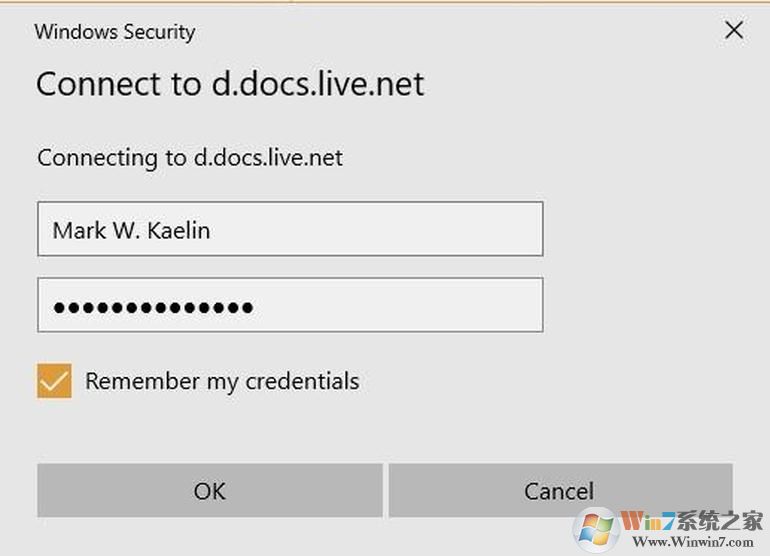Click the "Connect to d.docs.live.net" heading

point(230,84)
